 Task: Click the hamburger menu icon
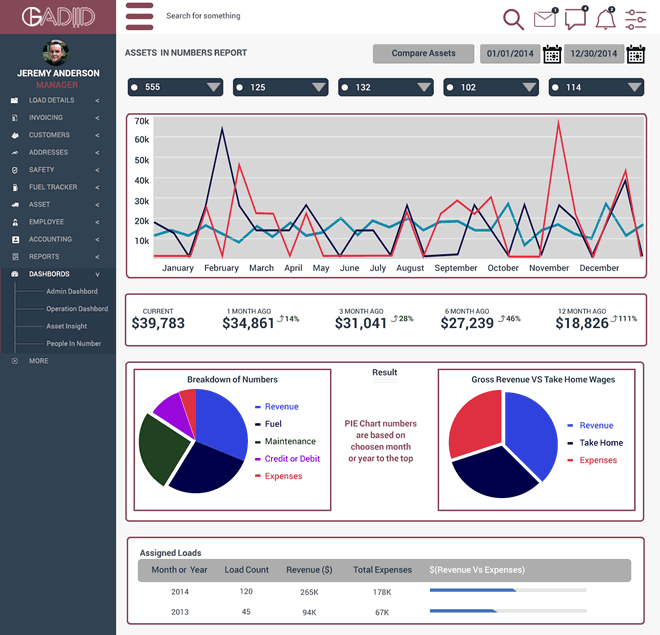[140, 17]
